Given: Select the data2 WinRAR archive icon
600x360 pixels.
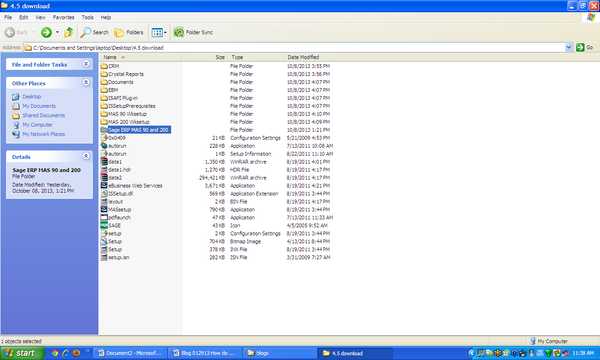Looking at the screenshot, I should (x=104, y=178).
